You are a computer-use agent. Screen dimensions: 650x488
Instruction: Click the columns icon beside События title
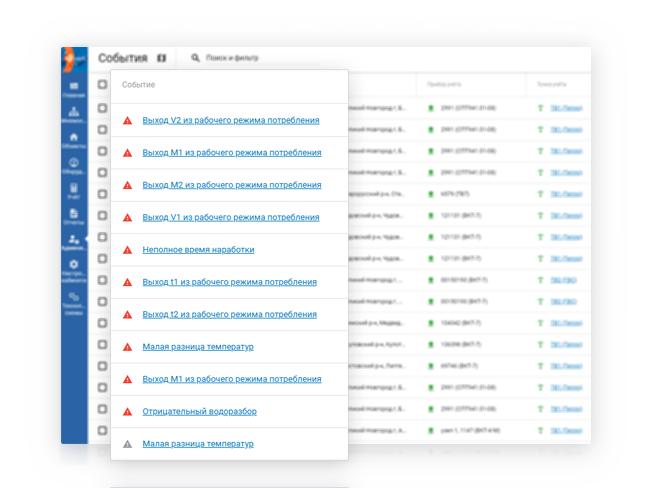coord(162,58)
